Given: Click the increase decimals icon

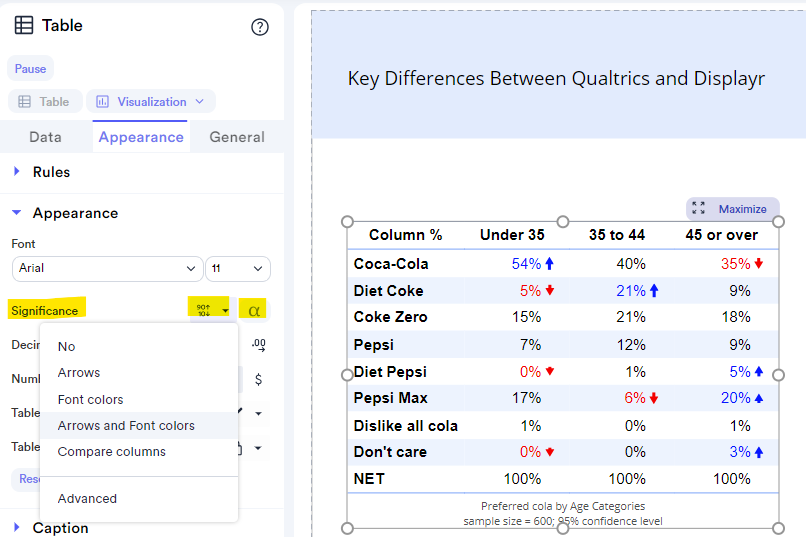Looking at the screenshot, I should [x=258, y=345].
